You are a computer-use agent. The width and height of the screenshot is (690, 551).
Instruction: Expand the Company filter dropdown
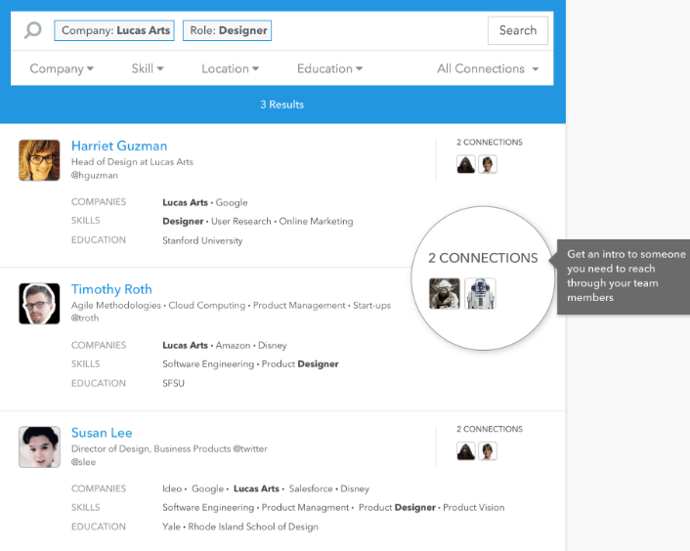point(61,69)
